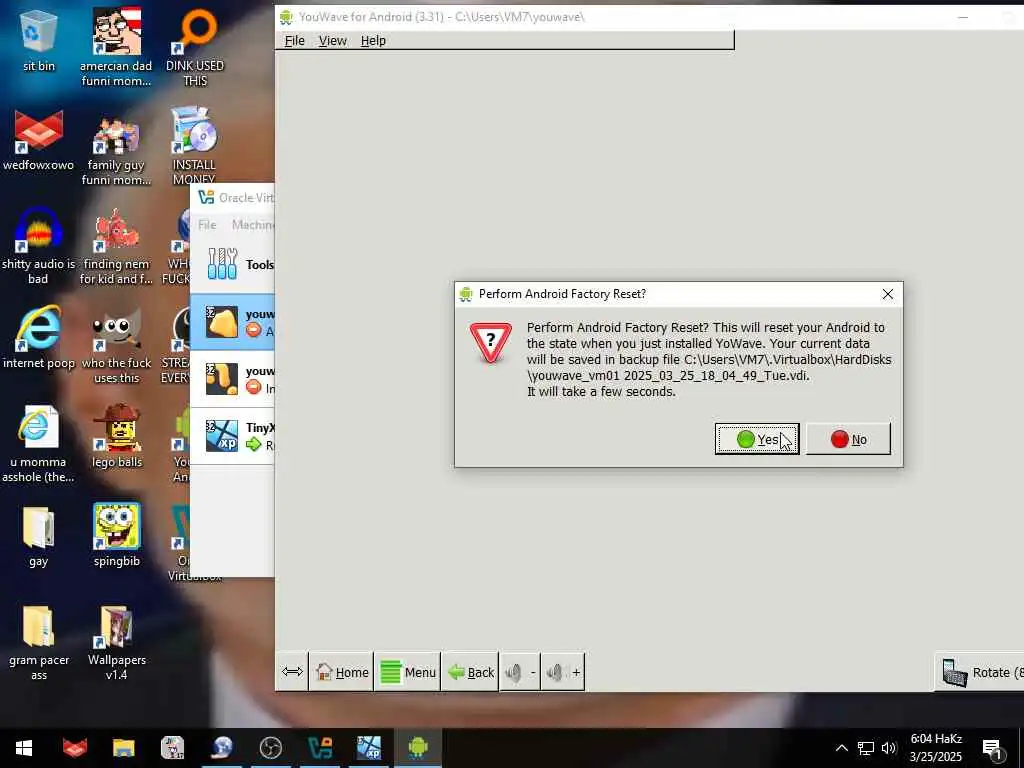The height and width of the screenshot is (768, 1024).
Task: Open the taskbar clock showing 3/25/2025
Action: [x=936, y=748]
